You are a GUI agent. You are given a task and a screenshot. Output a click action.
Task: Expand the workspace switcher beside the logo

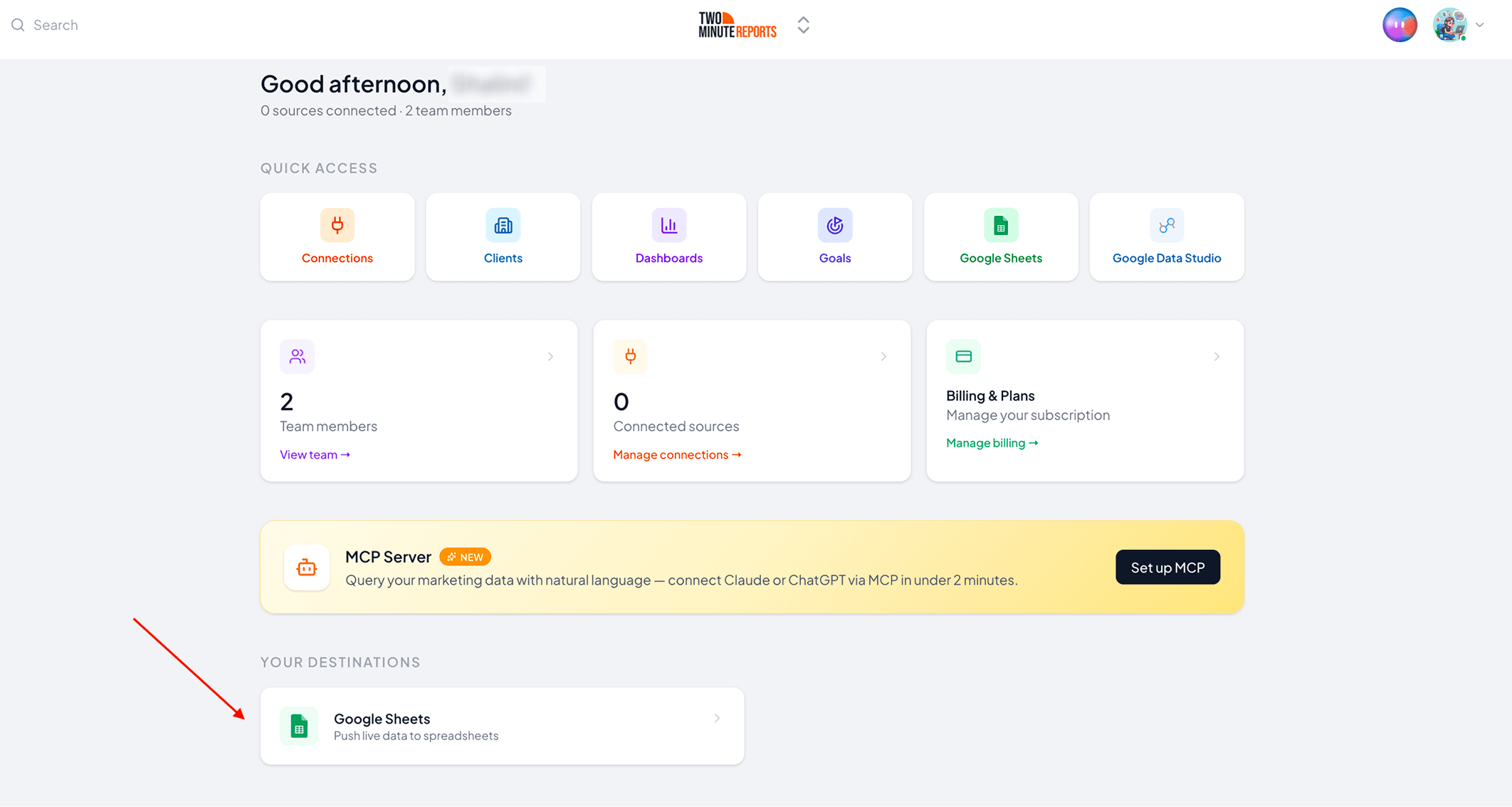804,25
